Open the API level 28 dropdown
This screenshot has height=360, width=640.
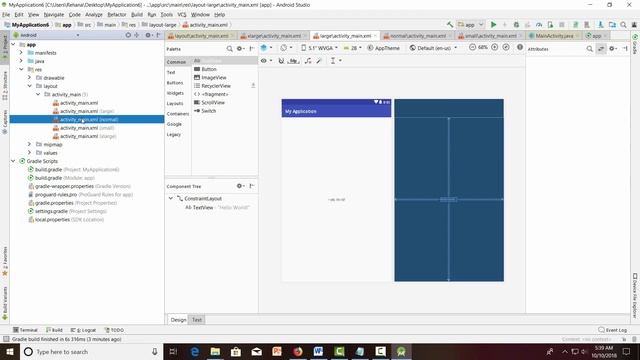coord(353,48)
